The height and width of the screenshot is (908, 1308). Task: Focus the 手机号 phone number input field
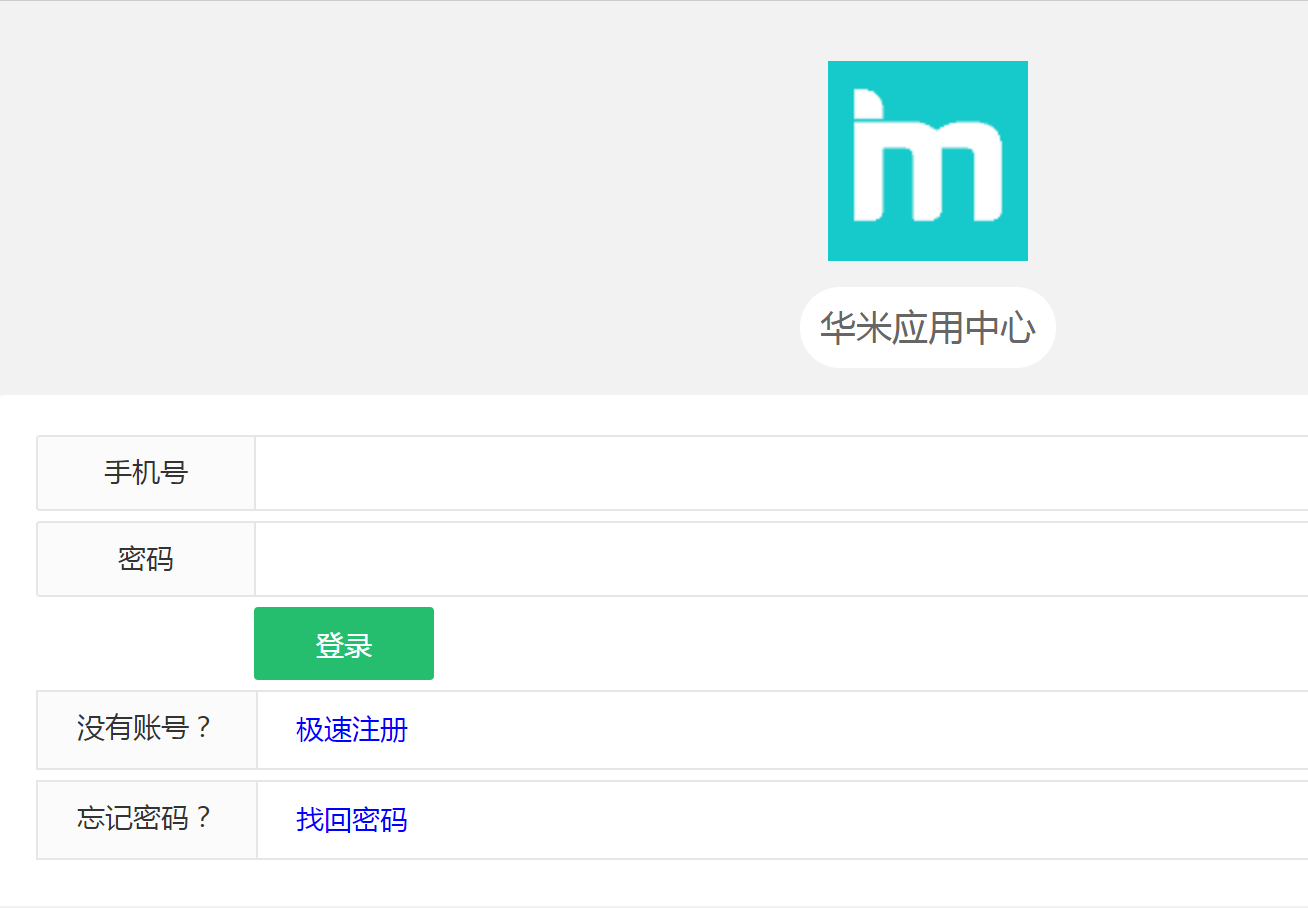point(782,473)
